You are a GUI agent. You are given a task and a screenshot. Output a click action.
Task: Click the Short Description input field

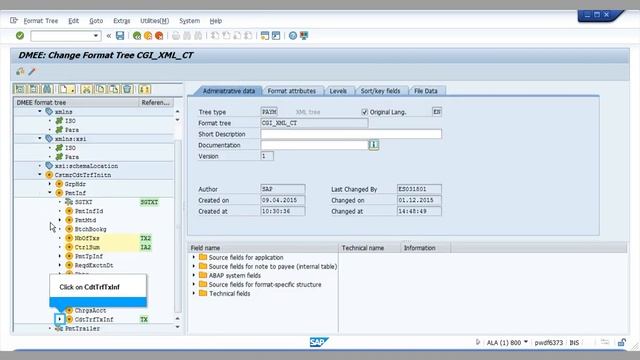(x=351, y=134)
